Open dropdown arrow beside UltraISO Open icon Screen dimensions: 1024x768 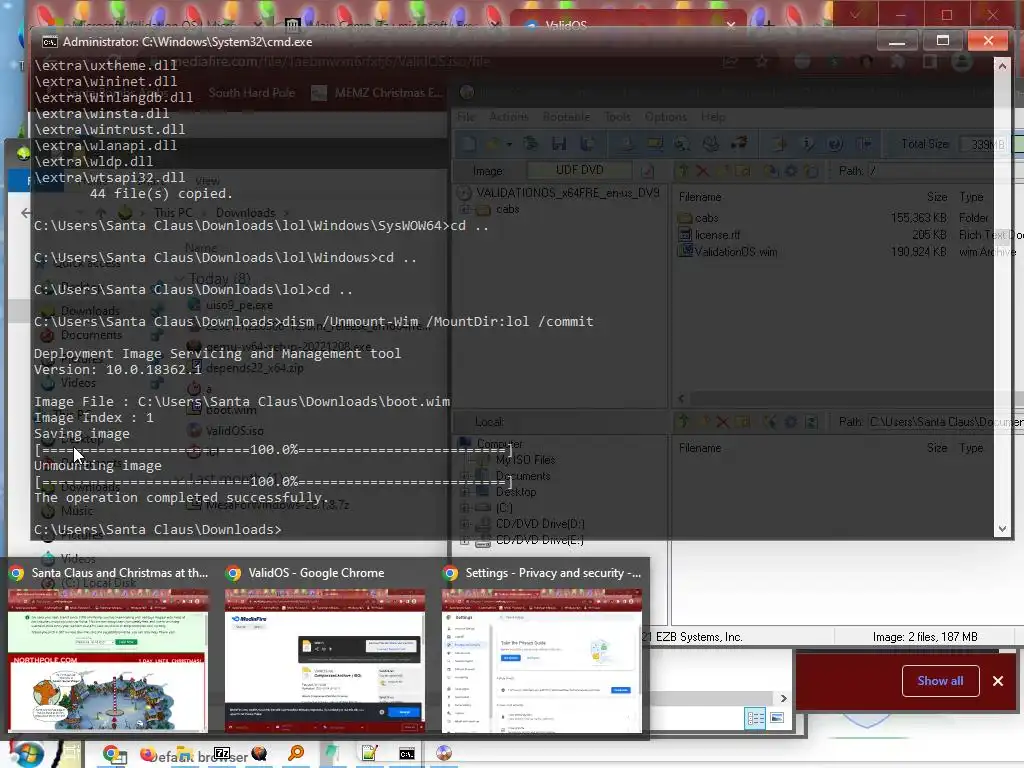(508, 144)
